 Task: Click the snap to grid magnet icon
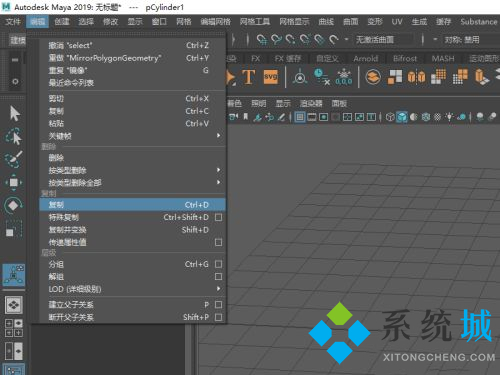(262, 40)
